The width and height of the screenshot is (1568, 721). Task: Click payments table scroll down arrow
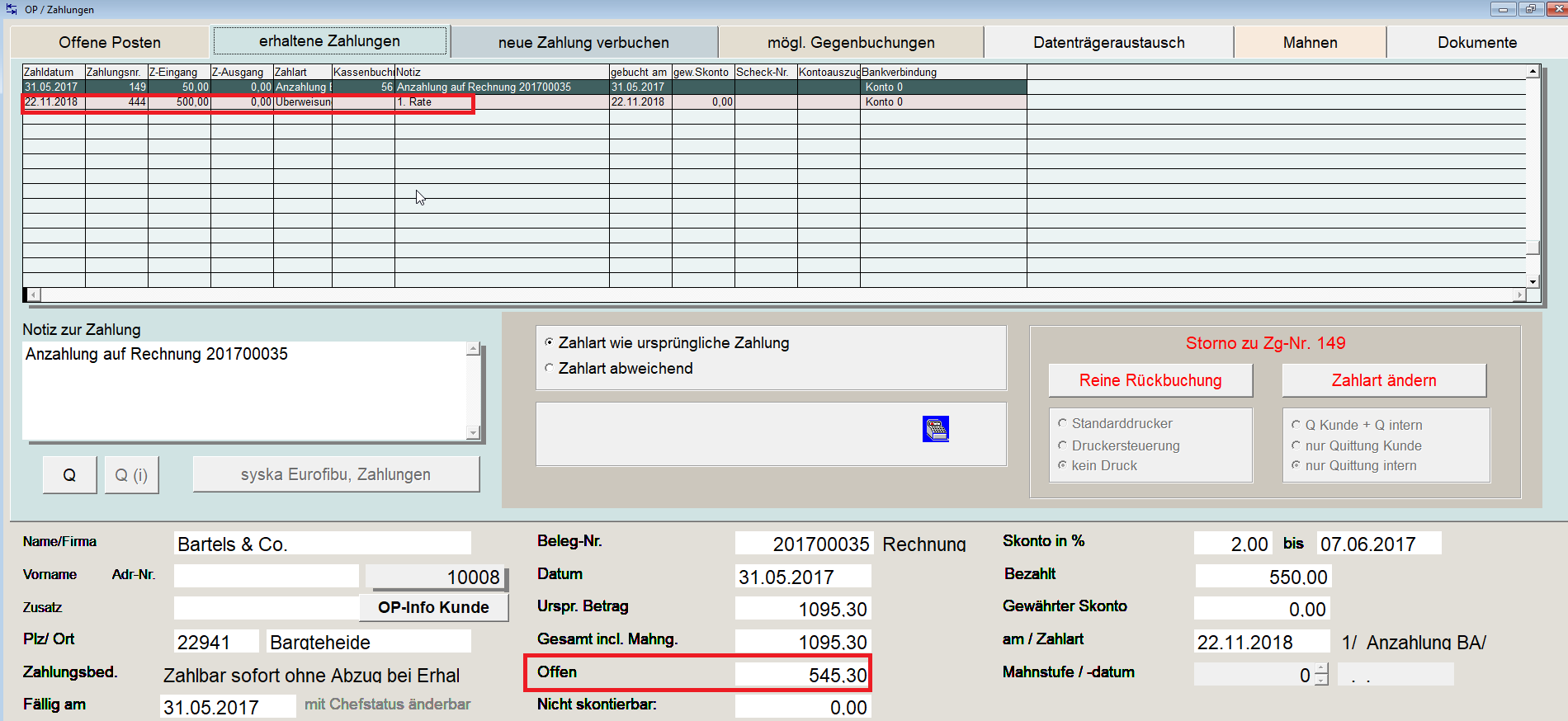pyautogui.click(x=1533, y=281)
